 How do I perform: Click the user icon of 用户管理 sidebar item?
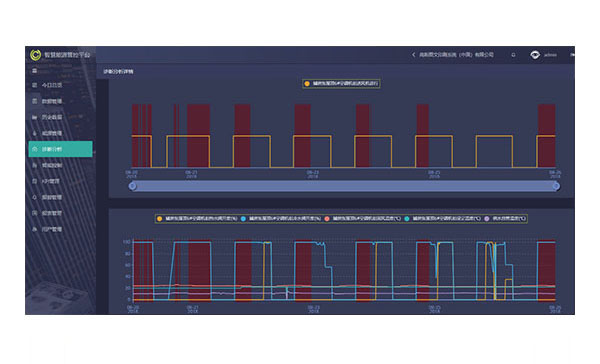point(34,229)
